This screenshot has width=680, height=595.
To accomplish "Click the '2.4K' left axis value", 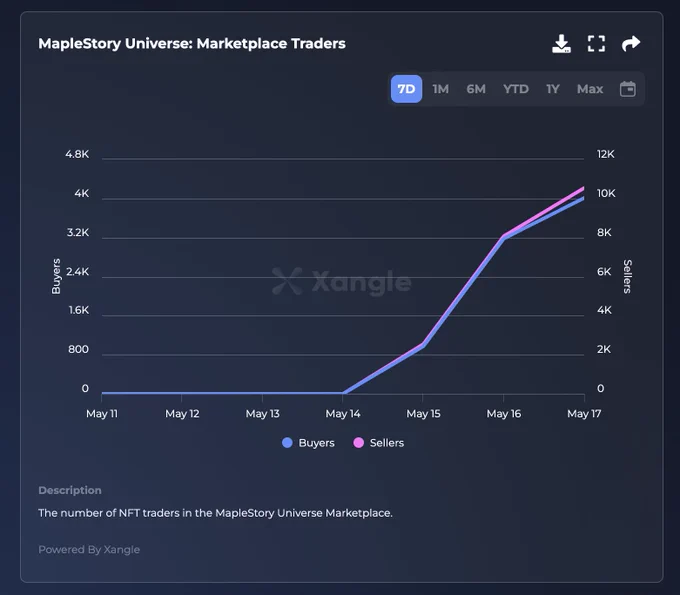I will pos(78,271).
